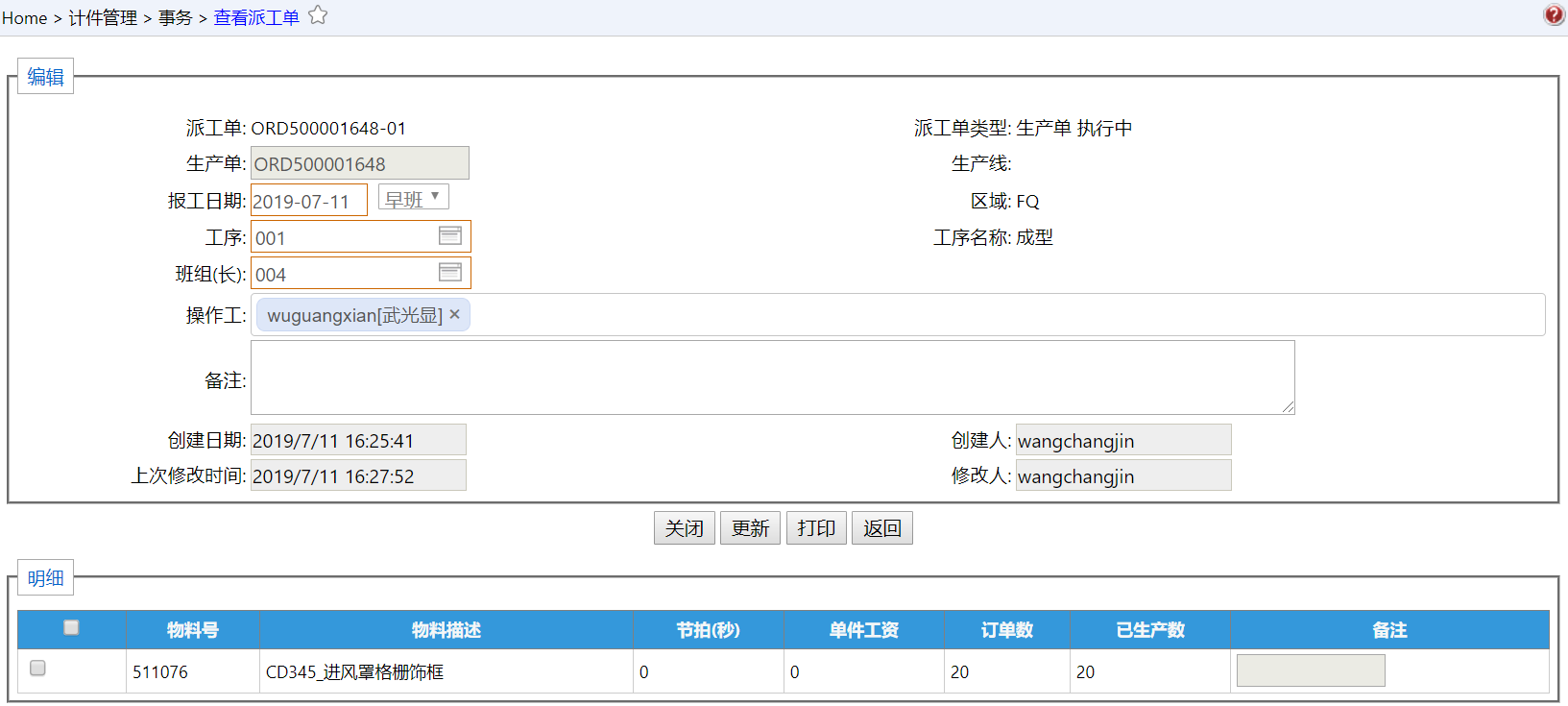Click the 关闭 button
This screenshot has height=706, width=1568.
[685, 528]
